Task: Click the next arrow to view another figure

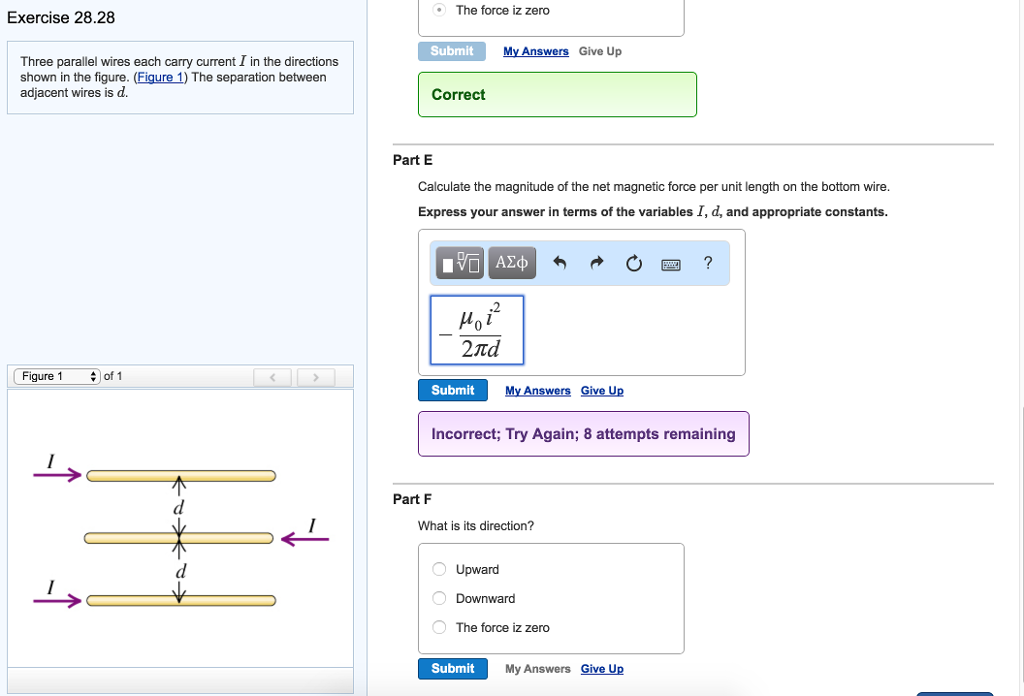Action: (x=315, y=376)
